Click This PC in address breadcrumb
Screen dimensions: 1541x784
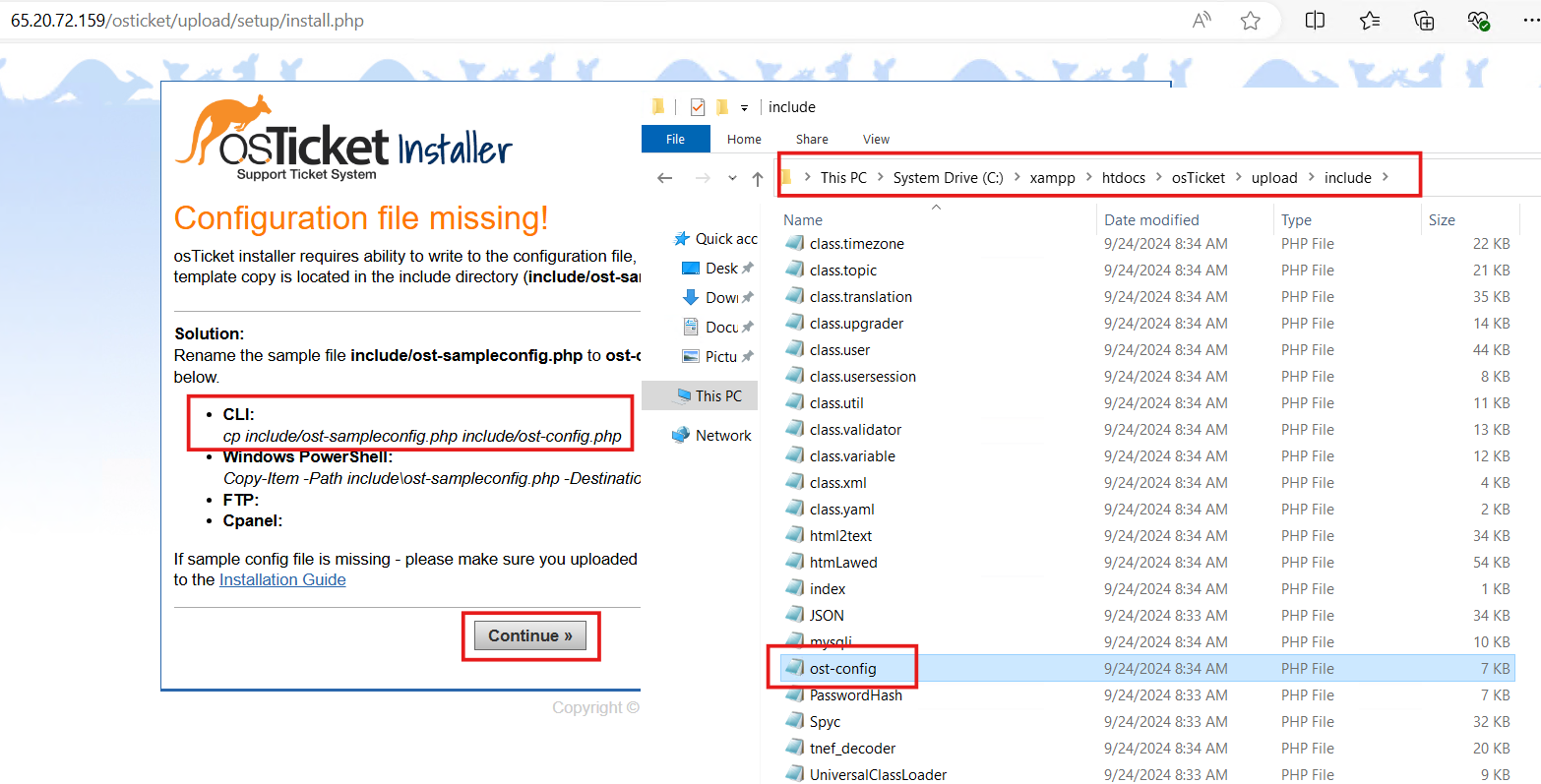843,177
